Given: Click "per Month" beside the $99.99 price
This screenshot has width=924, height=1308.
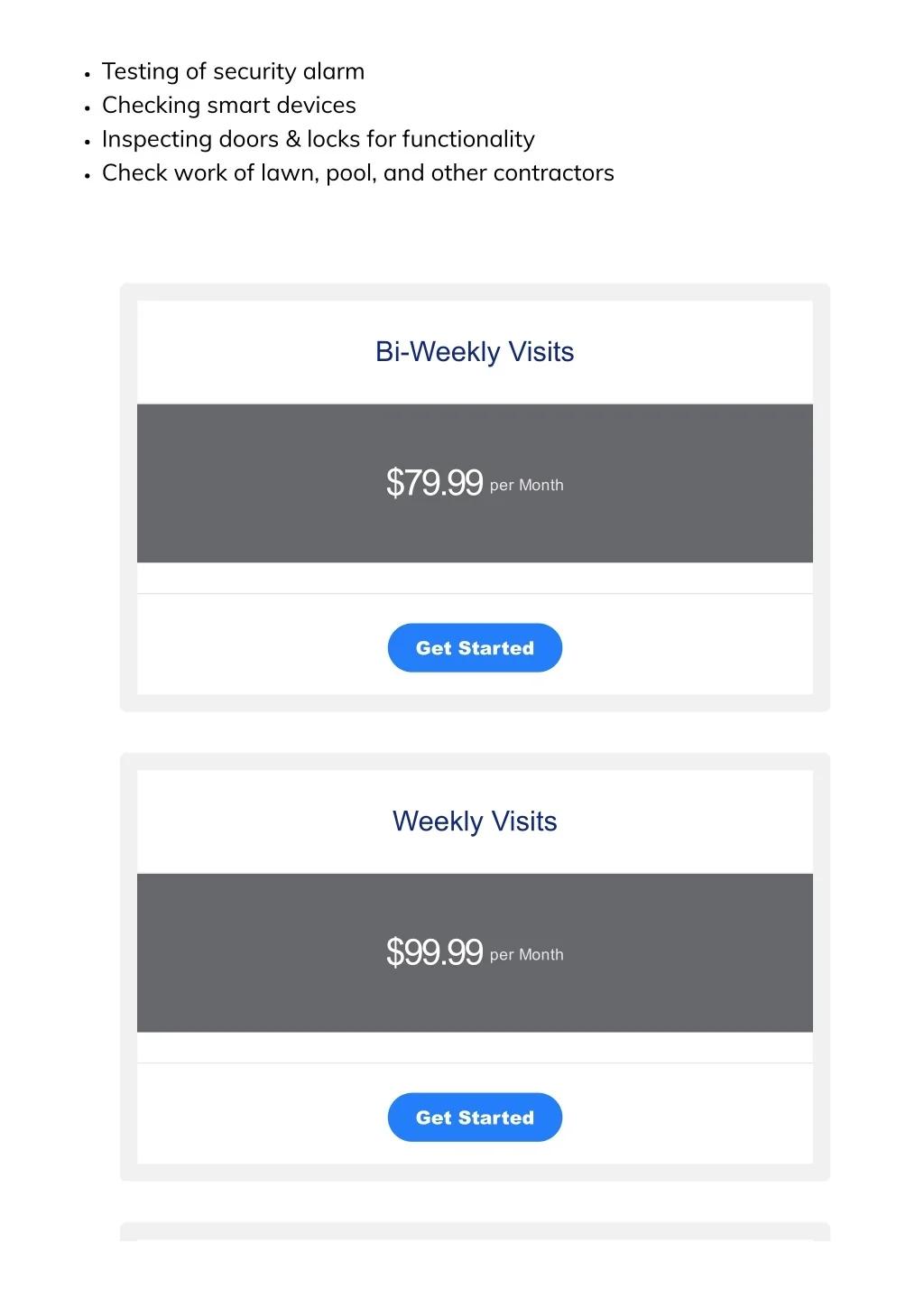Looking at the screenshot, I should tap(527, 955).
